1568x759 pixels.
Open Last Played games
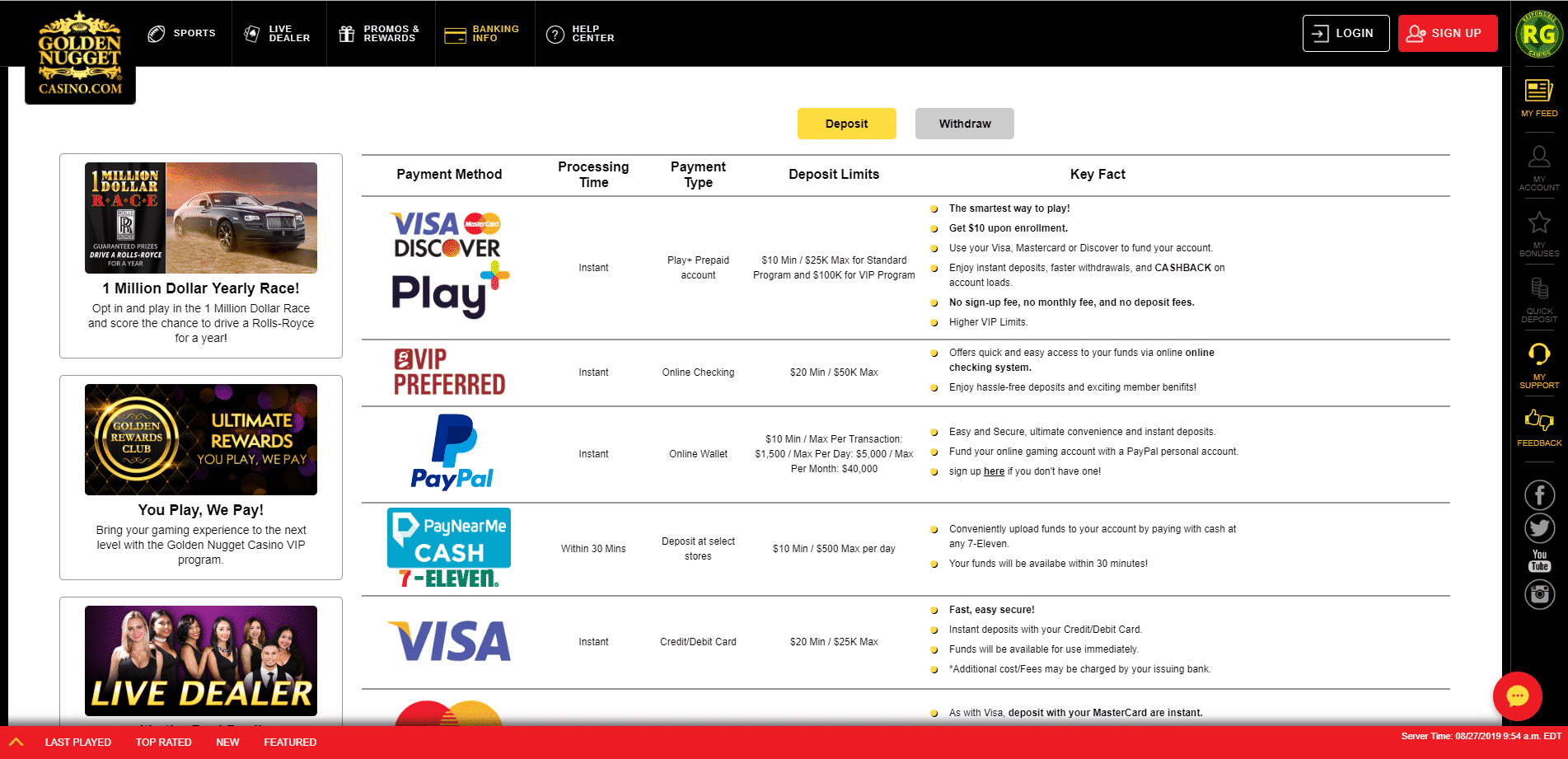pos(78,743)
